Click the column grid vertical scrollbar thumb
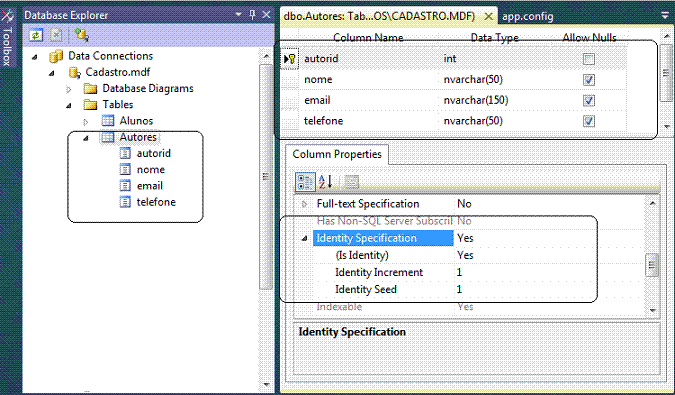675x395 pixels. pyautogui.click(x=666, y=73)
